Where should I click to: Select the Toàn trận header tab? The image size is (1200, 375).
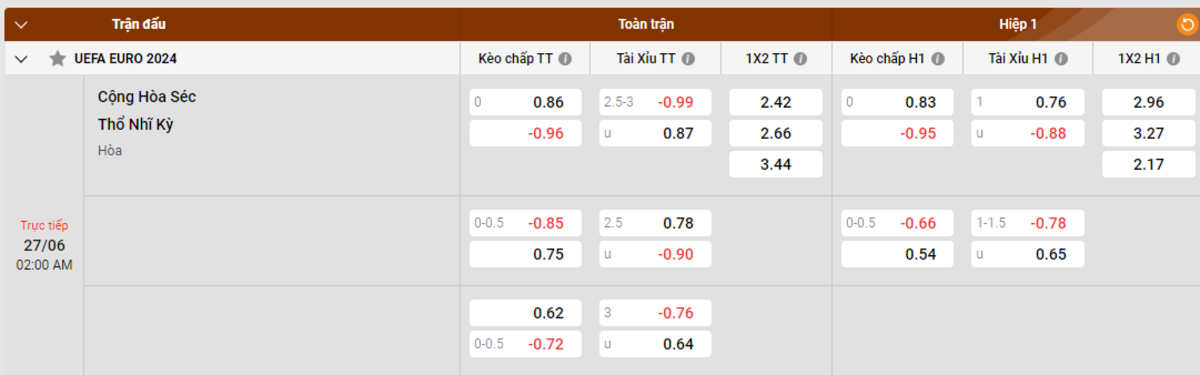coord(646,24)
